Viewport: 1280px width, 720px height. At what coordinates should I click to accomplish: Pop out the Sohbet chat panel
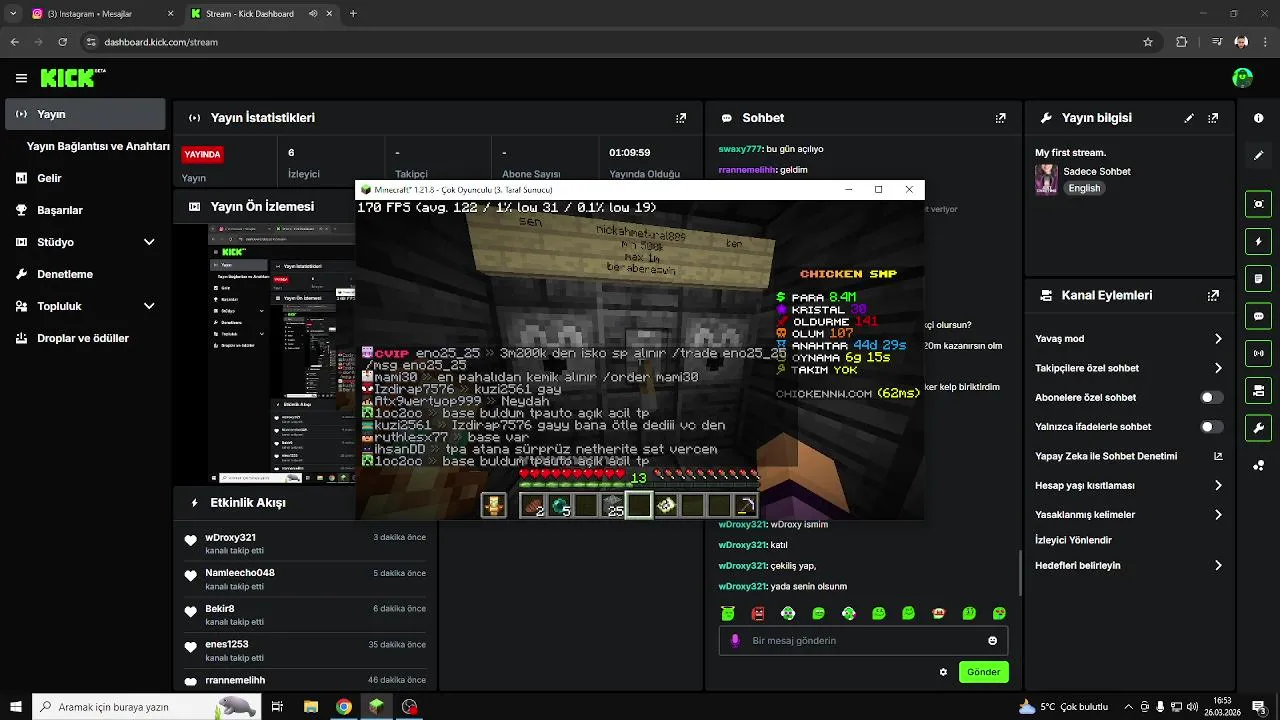click(1000, 118)
